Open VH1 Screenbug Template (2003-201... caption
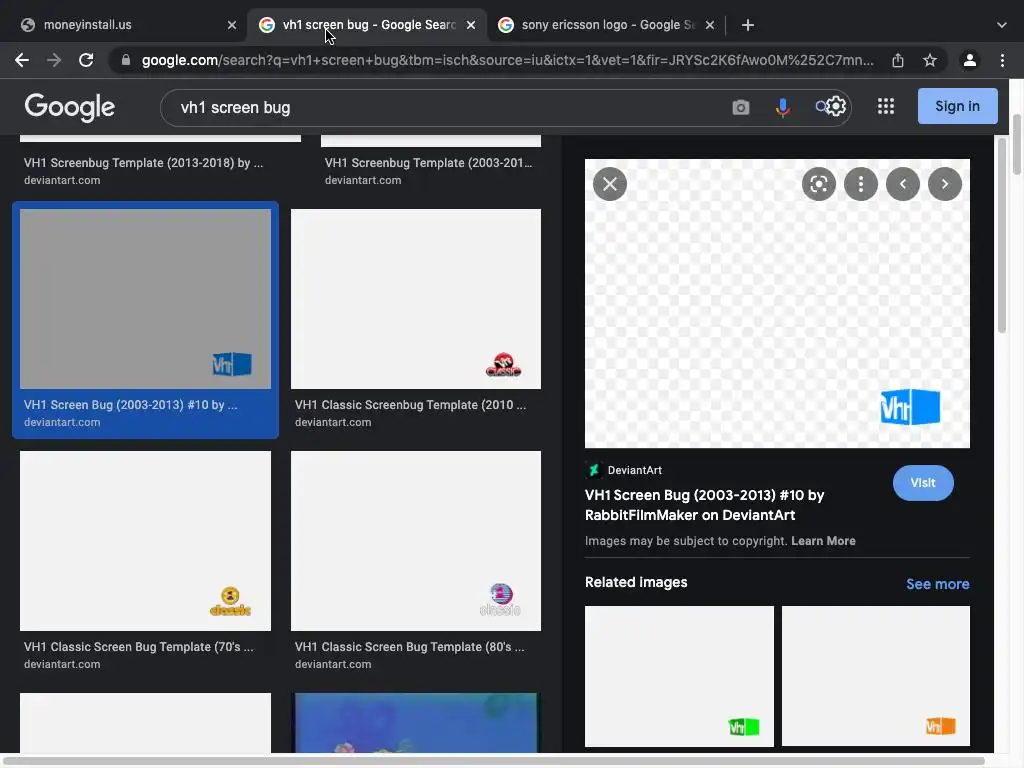The width and height of the screenshot is (1024, 768). pyautogui.click(x=428, y=163)
